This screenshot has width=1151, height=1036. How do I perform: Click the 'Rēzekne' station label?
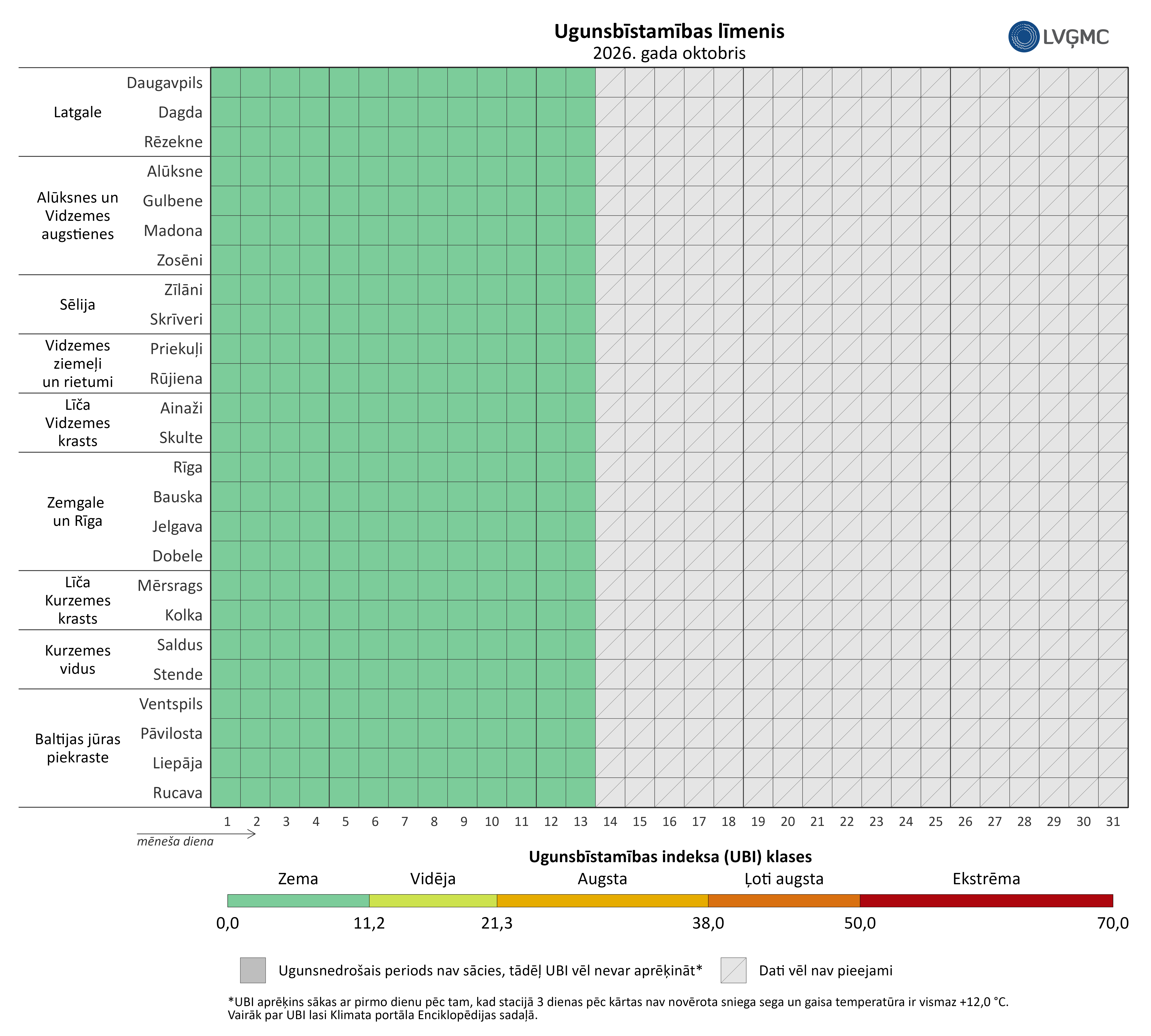click(x=173, y=142)
